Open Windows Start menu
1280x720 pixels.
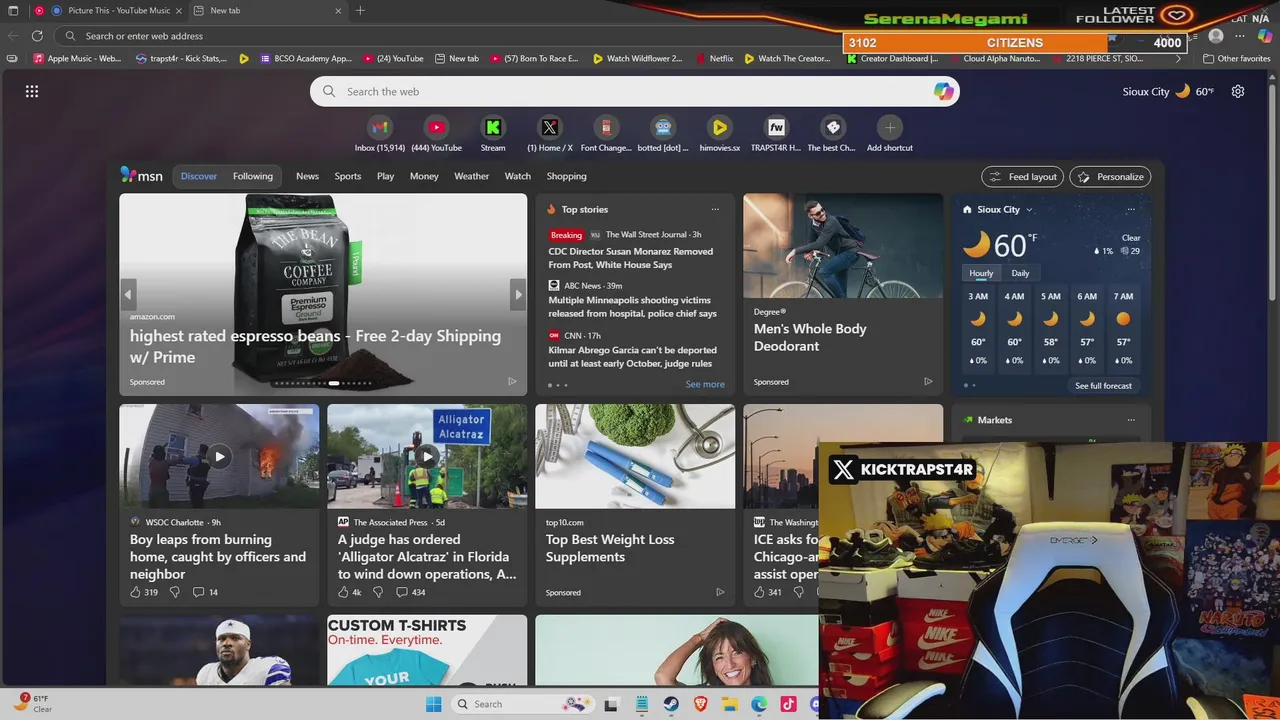coord(434,704)
